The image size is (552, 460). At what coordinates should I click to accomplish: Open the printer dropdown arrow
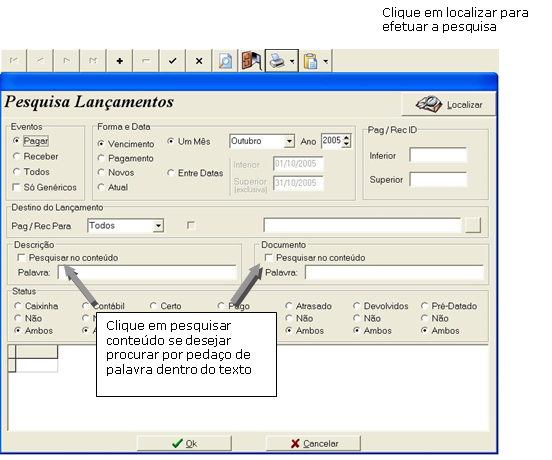[292, 61]
